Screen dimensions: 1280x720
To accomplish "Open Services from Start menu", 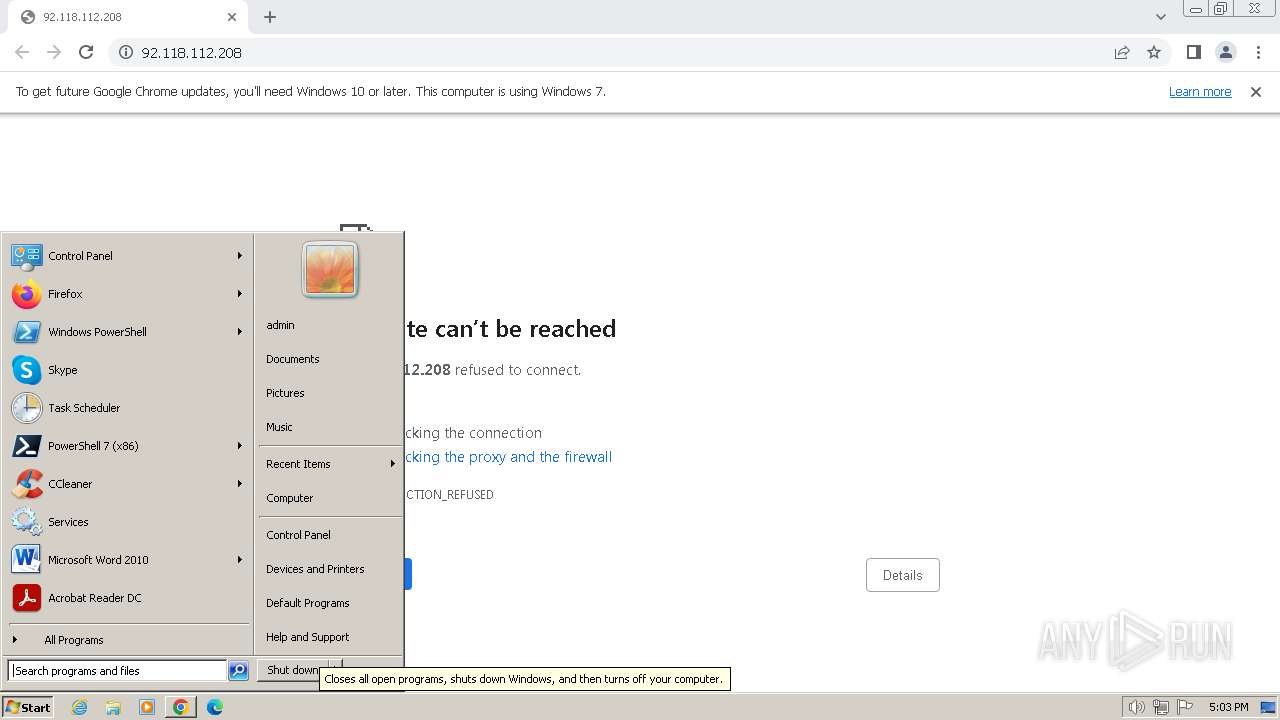I will pos(128,522).
